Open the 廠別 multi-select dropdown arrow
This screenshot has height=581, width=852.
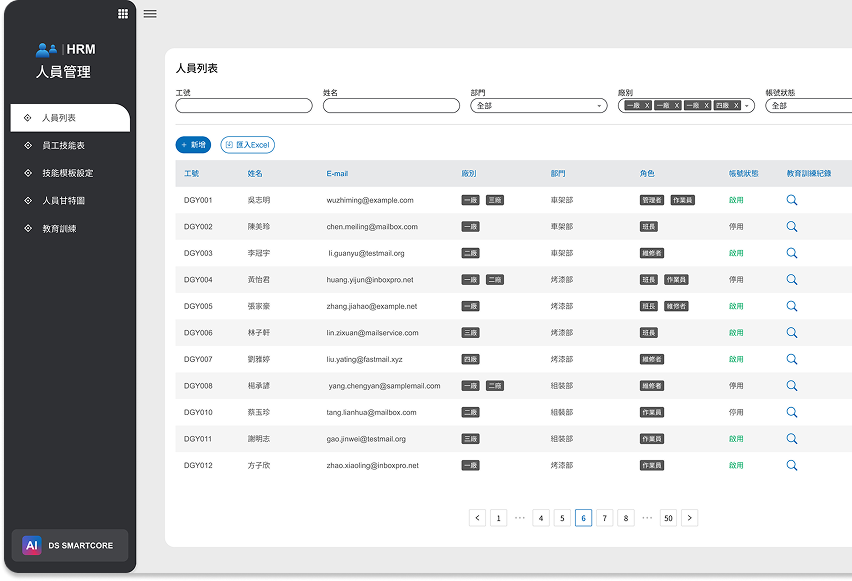[747, 105]
